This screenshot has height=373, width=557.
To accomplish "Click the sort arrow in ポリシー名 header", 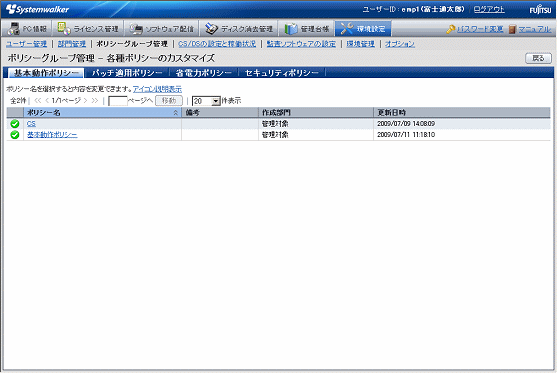I will click(x=175, y=113).
